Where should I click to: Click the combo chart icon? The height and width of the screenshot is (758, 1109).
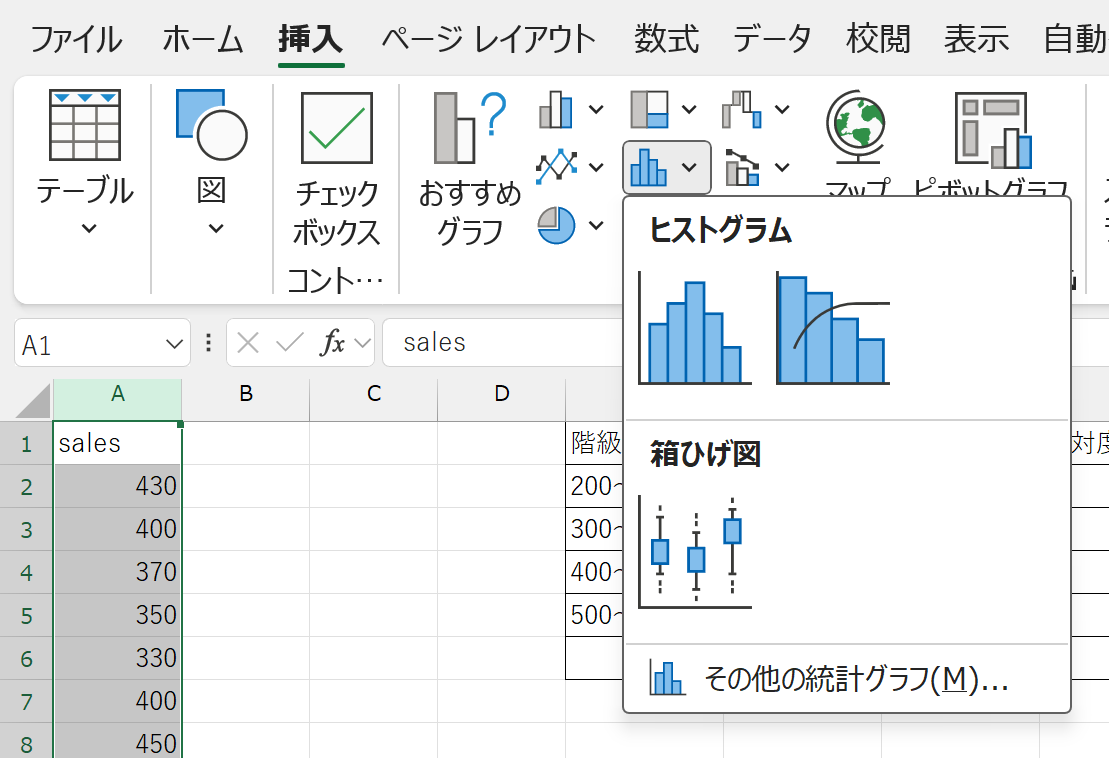tap(741, 167)
